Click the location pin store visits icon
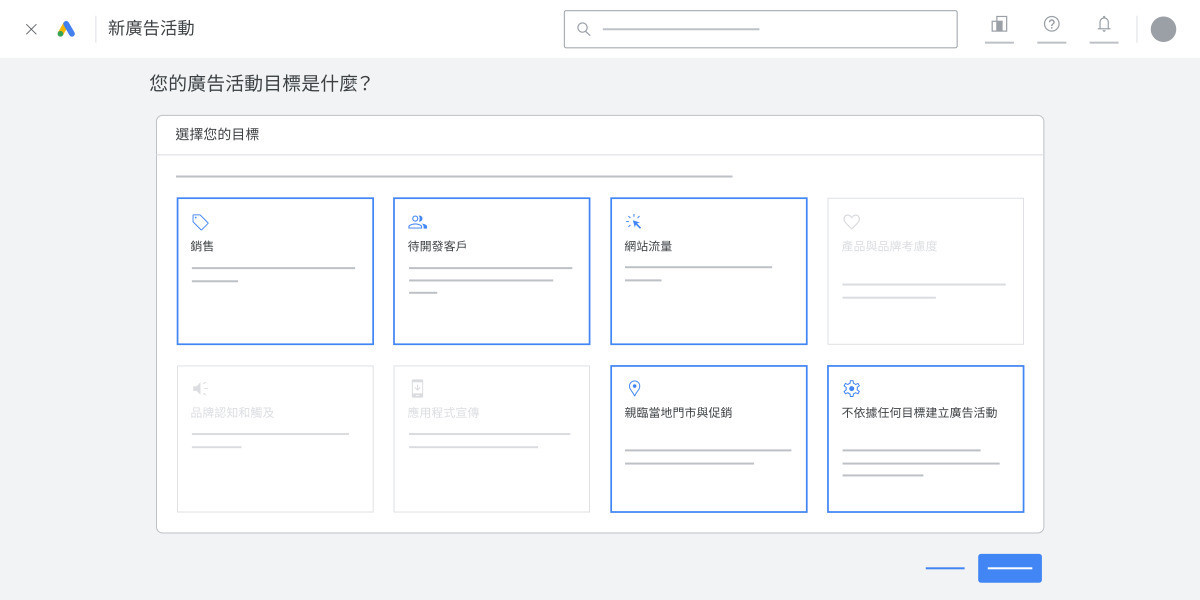Screen dimensions: 1200x600 (634, 388)
